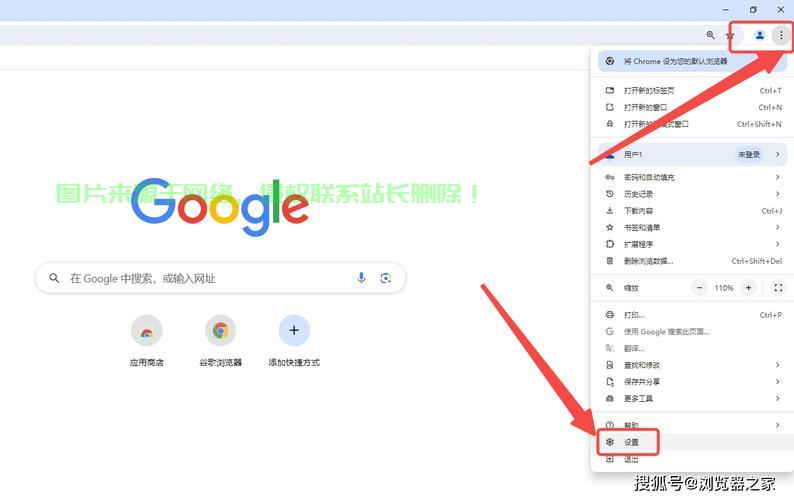This screenshot has width=794, height=500.
Task: Expand the 历史记录 submenu
Action: tap(690, 194)
